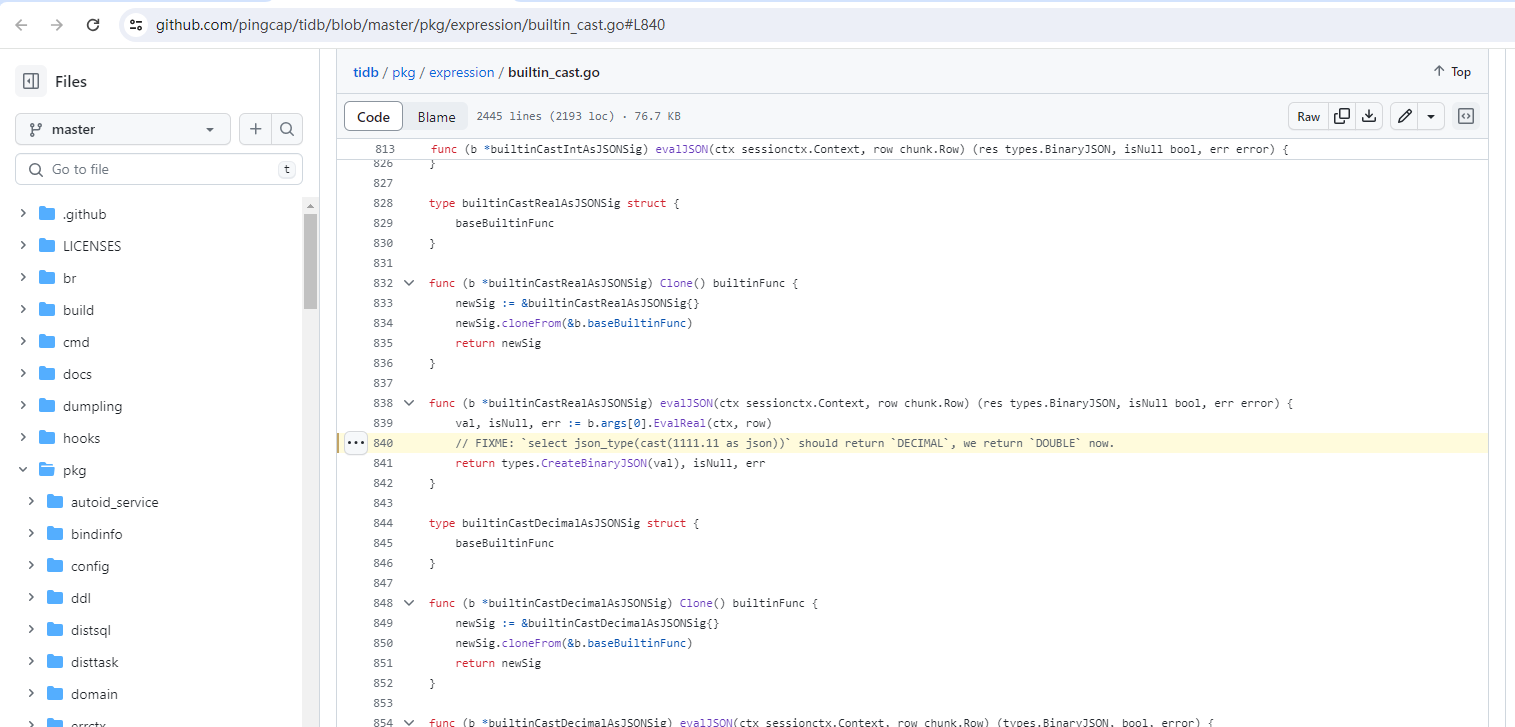
Task: Fold the evalJSON function at line 838
Action: (408, 403)
